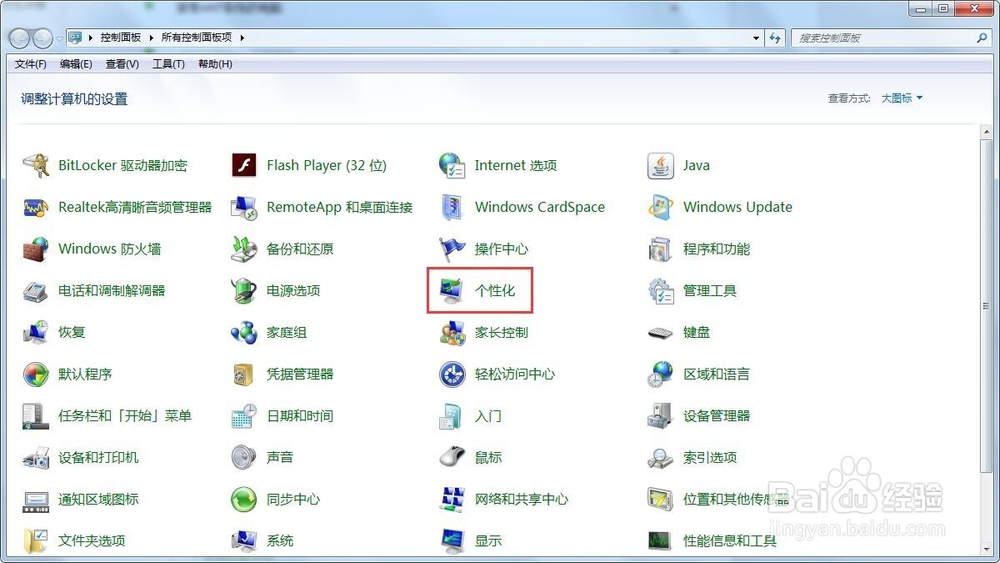
Task: Open 操作中心 flag icon
Action: click(452, 249)
